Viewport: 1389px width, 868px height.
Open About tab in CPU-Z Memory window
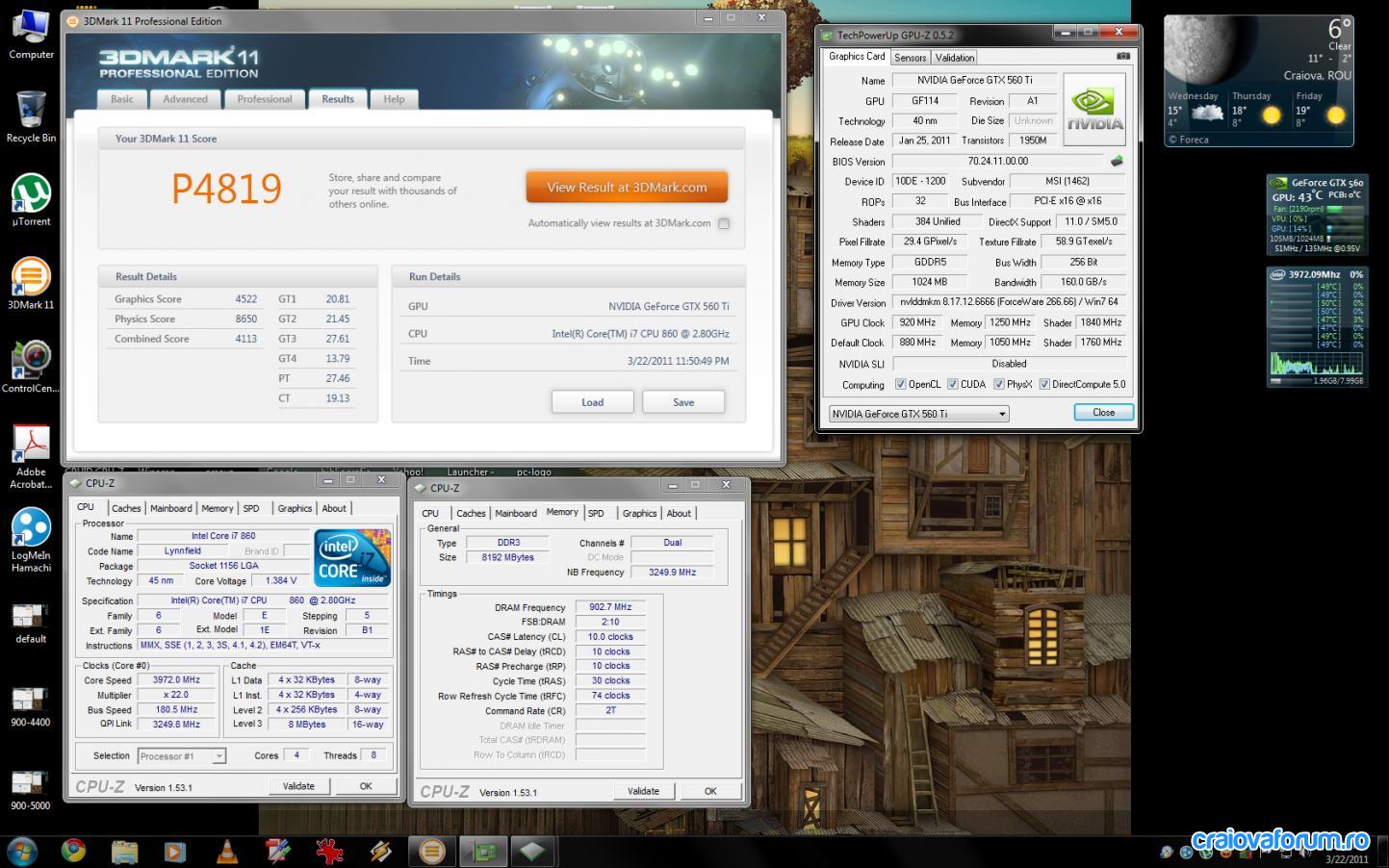click(x=679, y=513)
